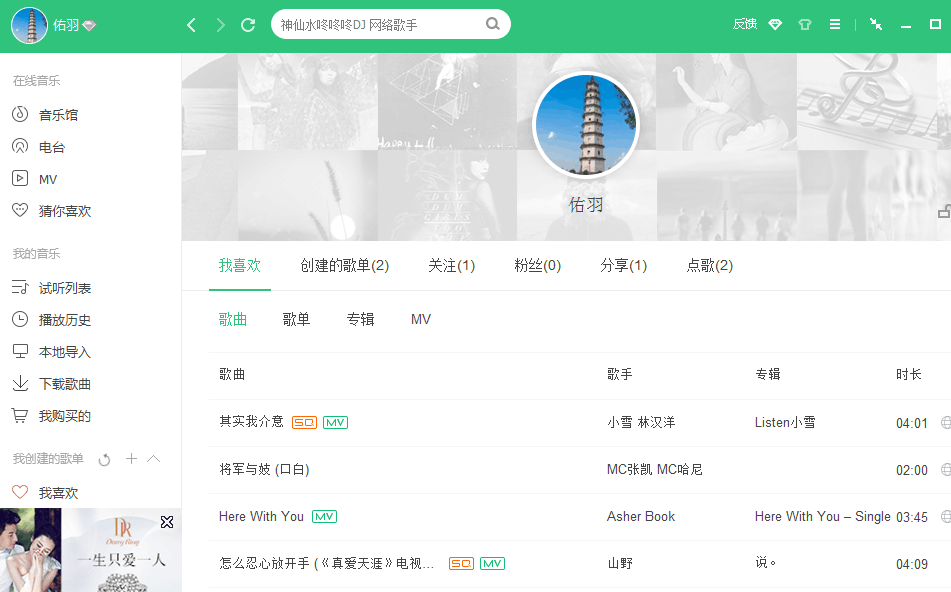This screenshot has width=951, height=592.
Task: Click the refresh icon in the top bar
Action: pos(248,25)
